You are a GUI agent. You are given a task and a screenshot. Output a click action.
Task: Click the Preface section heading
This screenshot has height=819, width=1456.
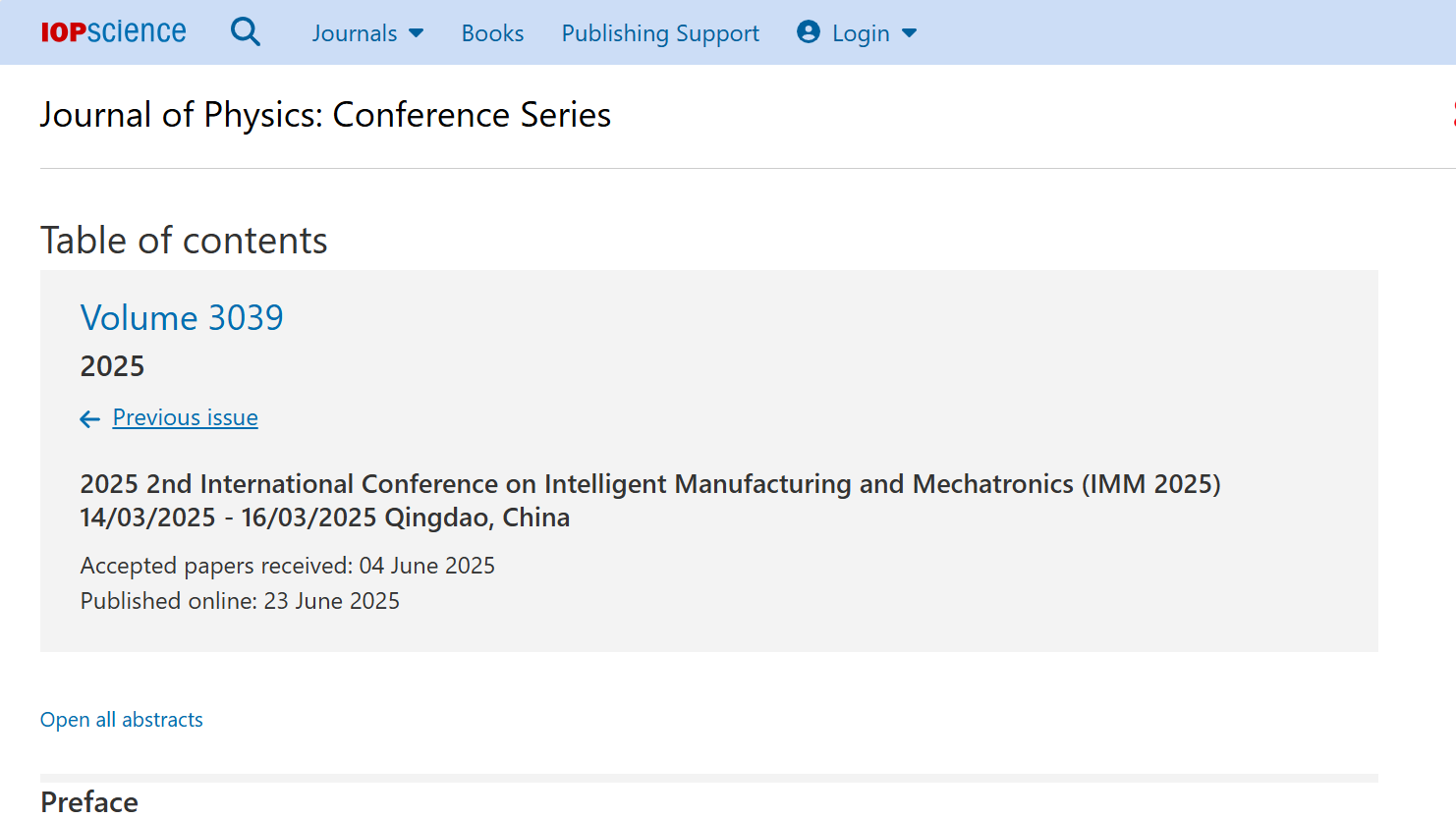89,801
